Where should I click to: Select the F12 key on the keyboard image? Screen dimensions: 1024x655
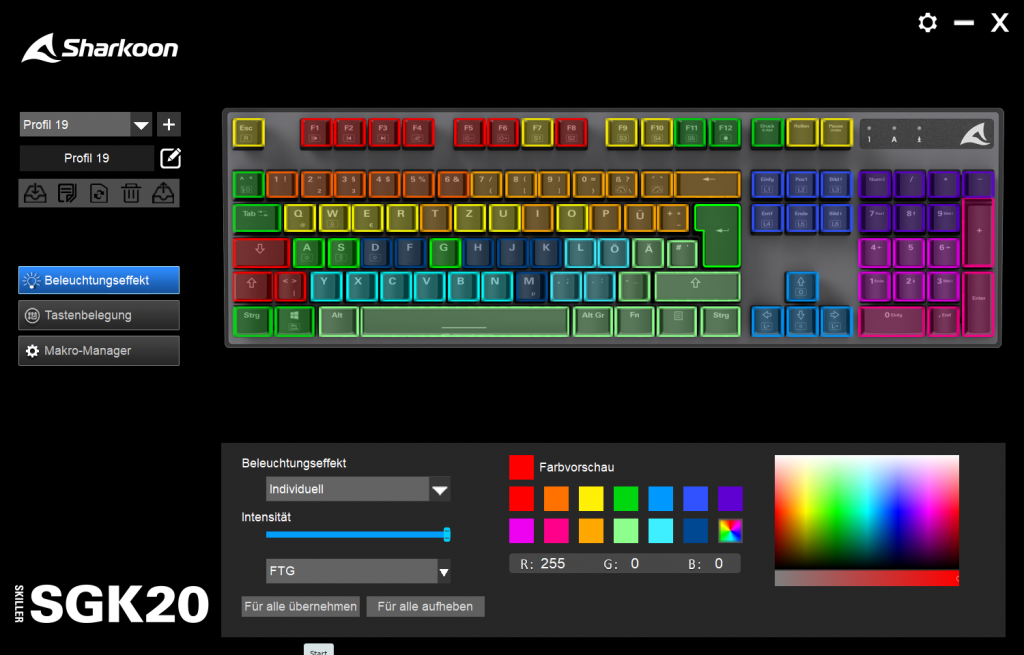(725, 132)
